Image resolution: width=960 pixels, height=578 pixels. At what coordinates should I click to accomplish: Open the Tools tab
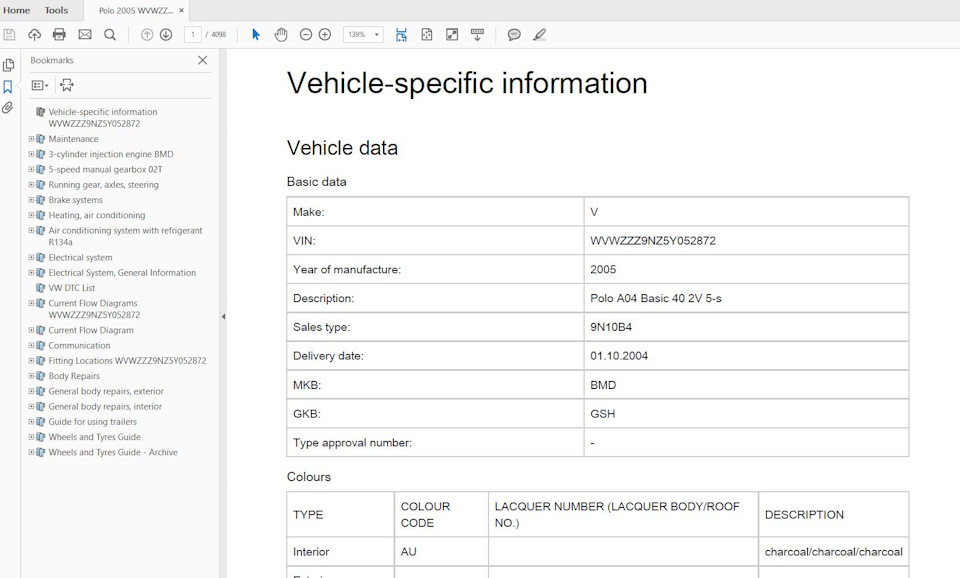(x=56, y=10)
